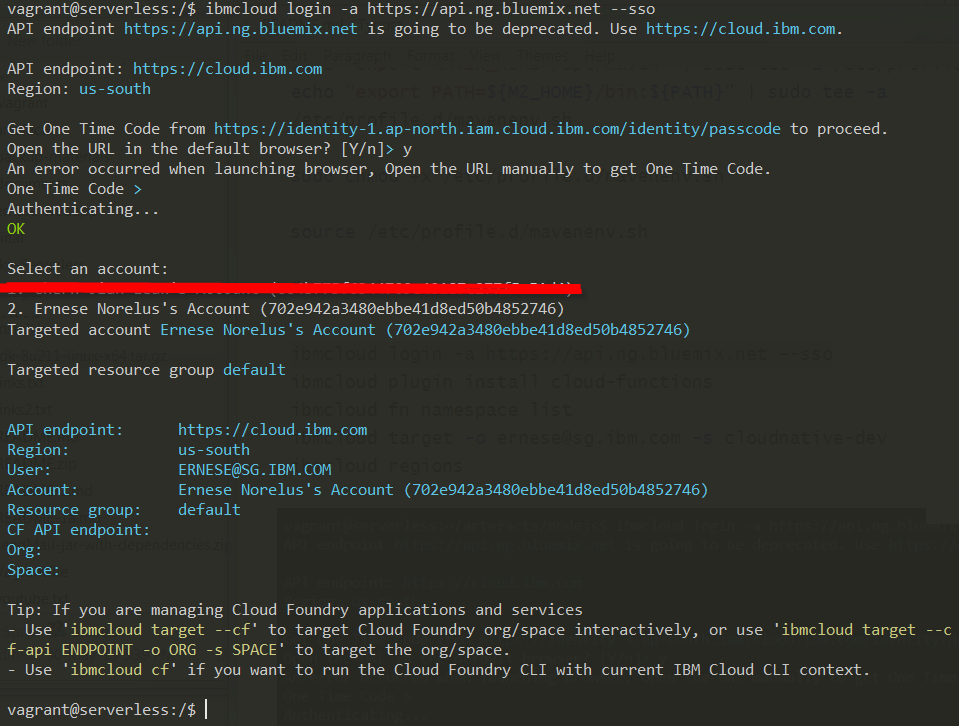Click the 'Space:' label
This screenshot has height=726, width=959.
34,570
